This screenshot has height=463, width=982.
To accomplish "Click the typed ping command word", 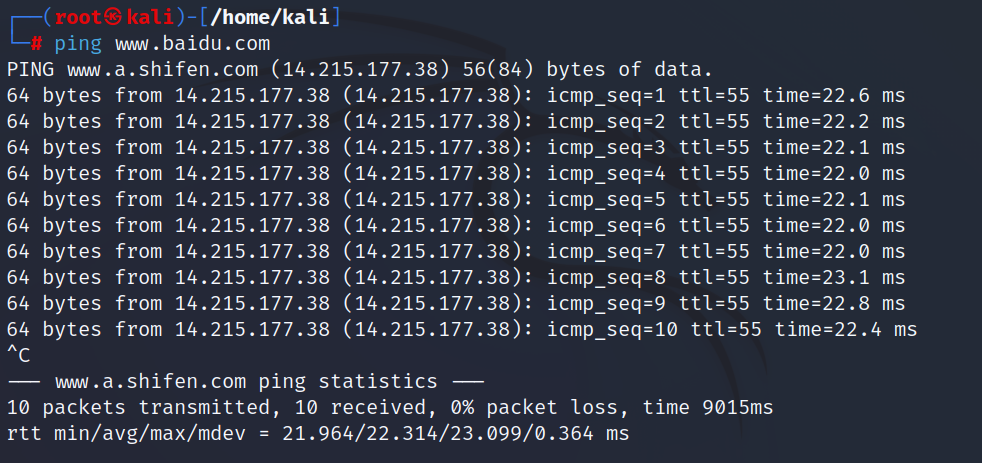I will click(x=78, y=43).
